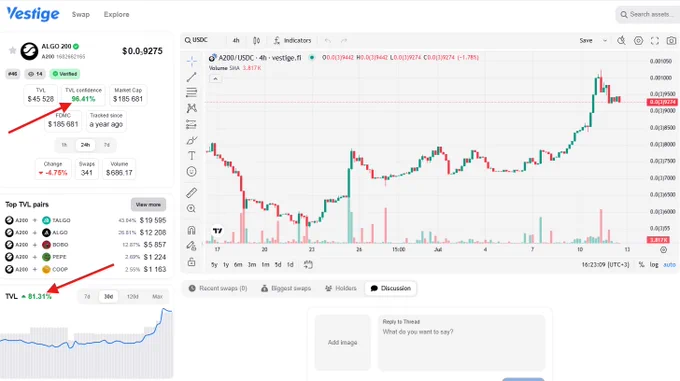Select the 7d TVL range
This screenshot has width=680, height=381.
point(87,296)
